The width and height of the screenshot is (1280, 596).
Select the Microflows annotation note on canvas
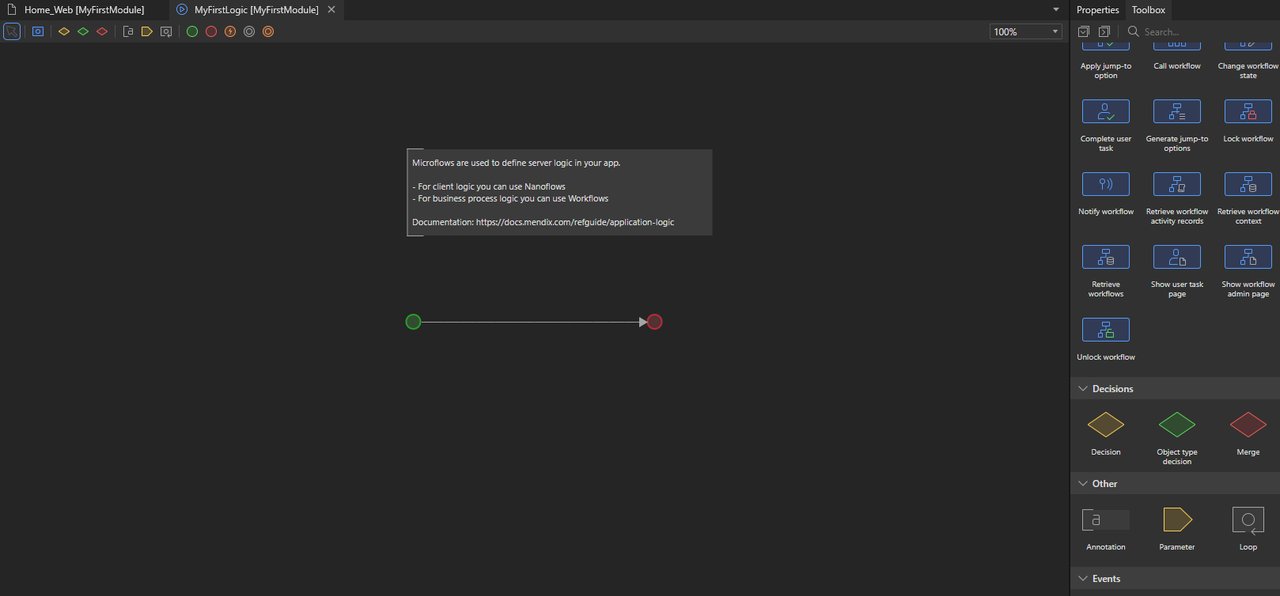pos(559,193)
